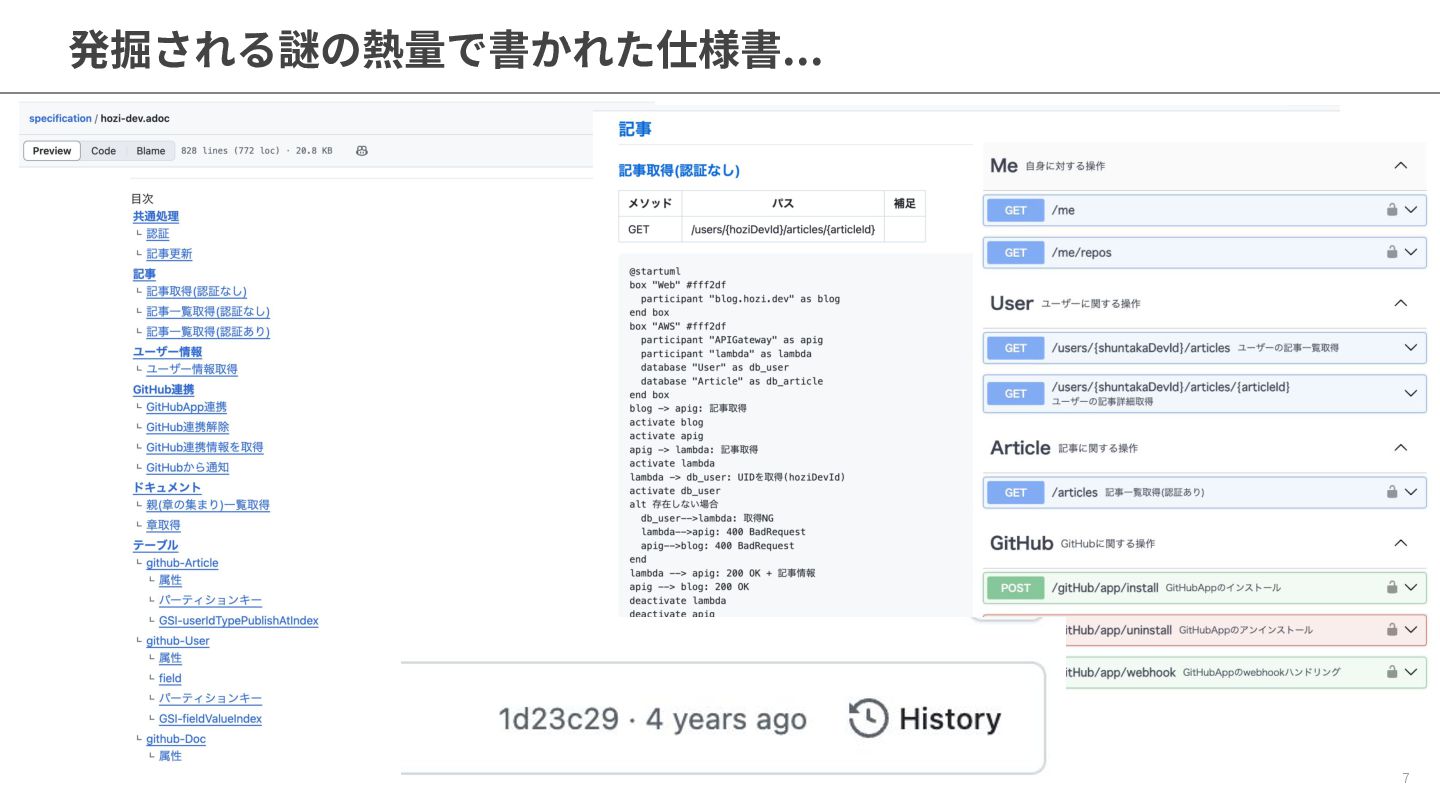Collapse the GitHub section
Screen dimensions: 1440x810
(1401, 543)
